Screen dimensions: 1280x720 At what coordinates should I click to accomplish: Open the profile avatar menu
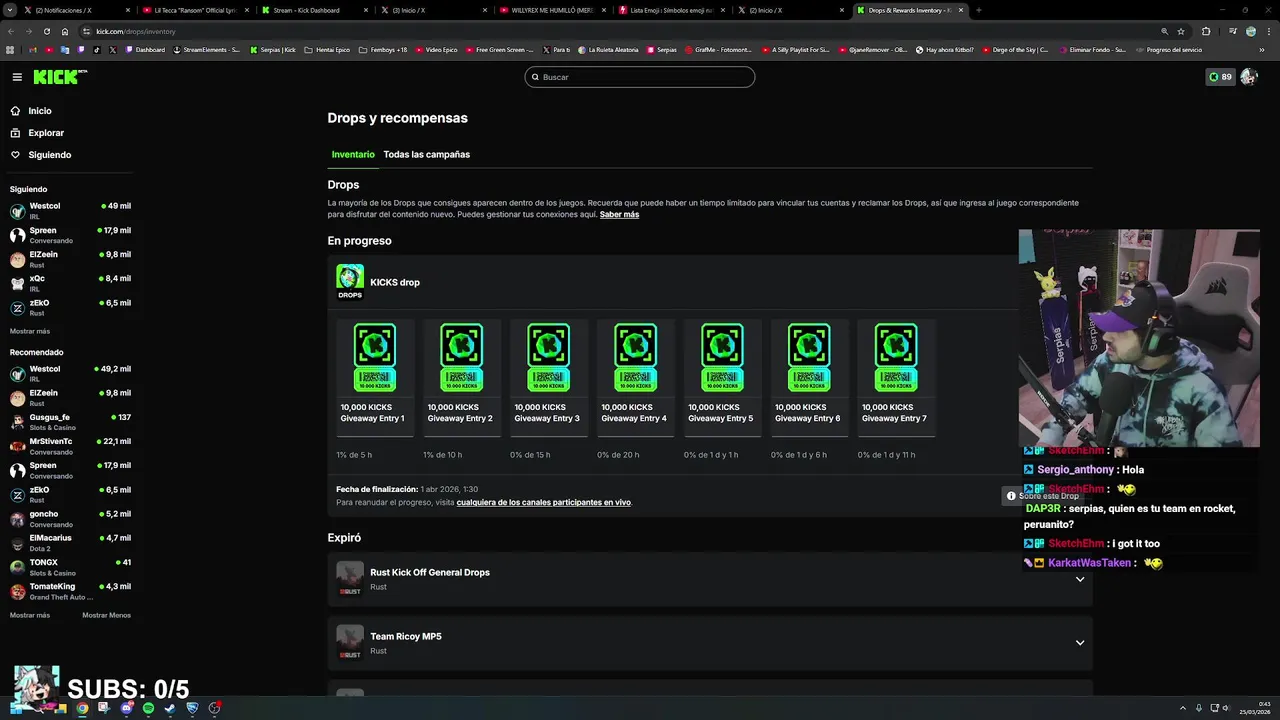(x=1248, y=77)
